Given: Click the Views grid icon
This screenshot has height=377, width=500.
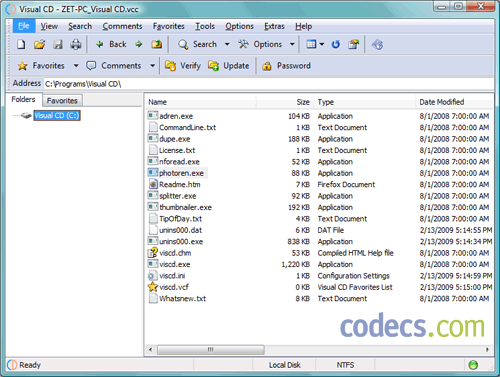Looking at the screenshot, I should (x=311, y=44).
